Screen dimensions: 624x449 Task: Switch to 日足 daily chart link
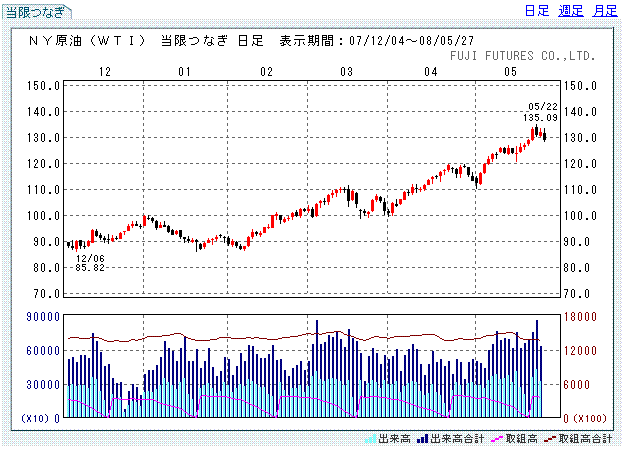click(537, 11)
